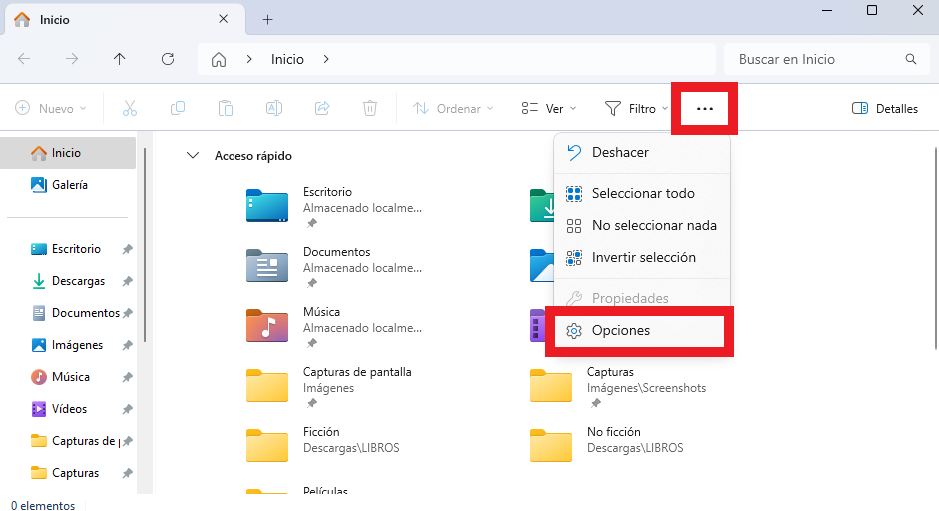Viewport: 939px width, 511px height.
Task: Expand chevron before Inicio in address bar
Action: coord(249,59)
